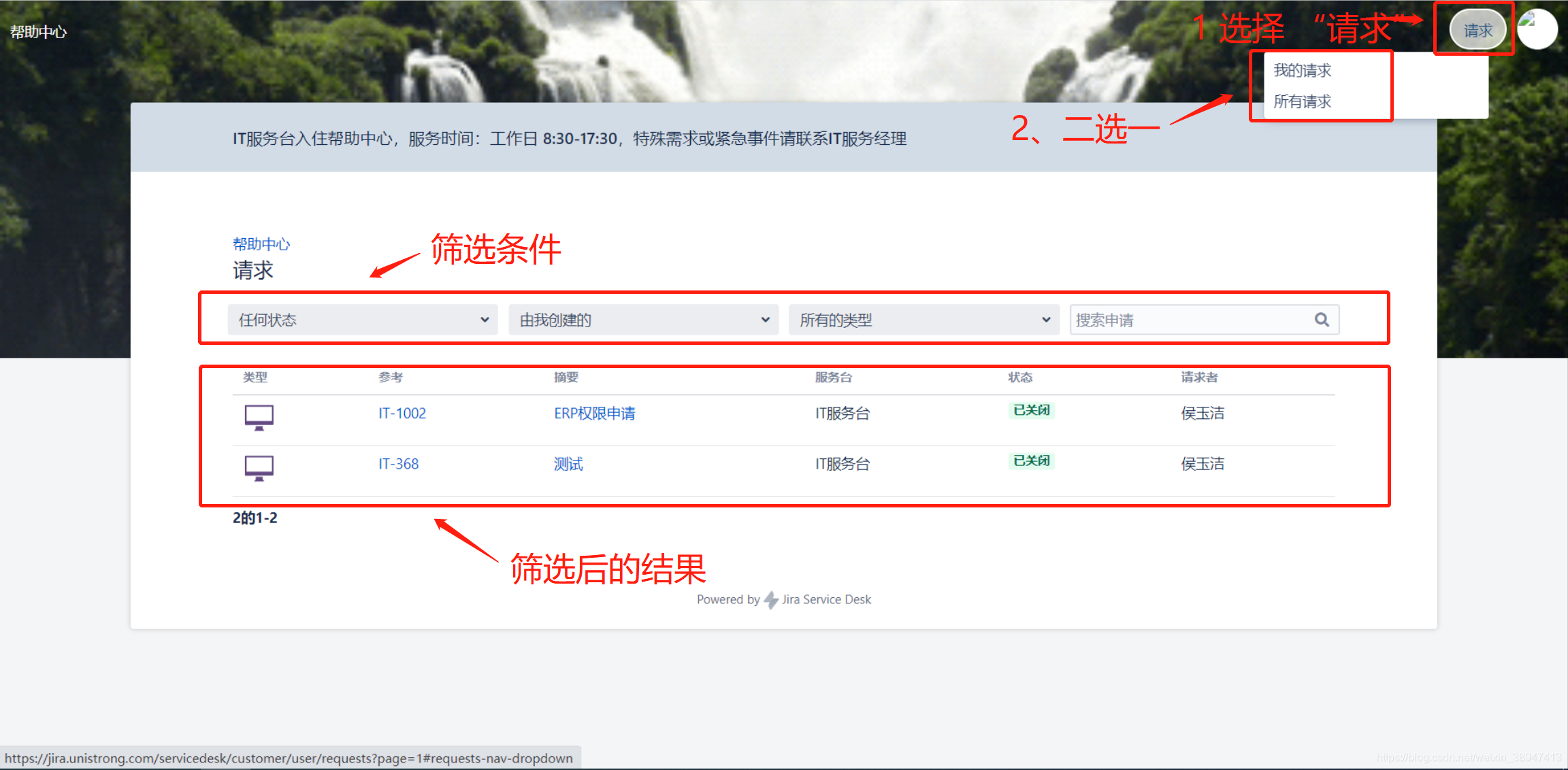This screenshot has width=1568, height=770.
Task: Follow the 帮助中心 breadcrumb link
Action: (x=261, y=244)
